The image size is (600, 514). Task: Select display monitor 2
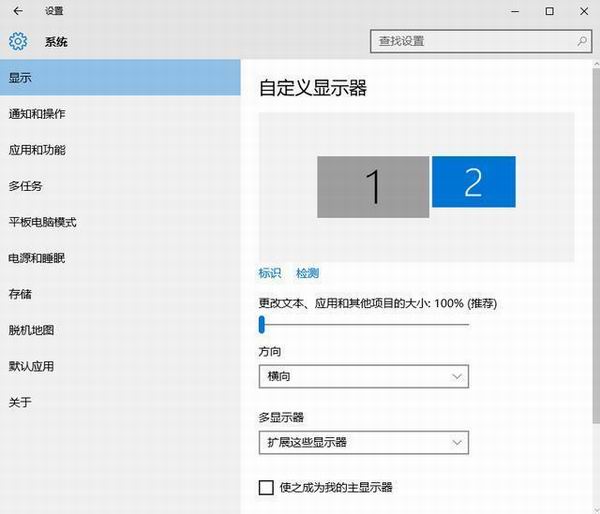pyautogui.click(x=474, y=182)
